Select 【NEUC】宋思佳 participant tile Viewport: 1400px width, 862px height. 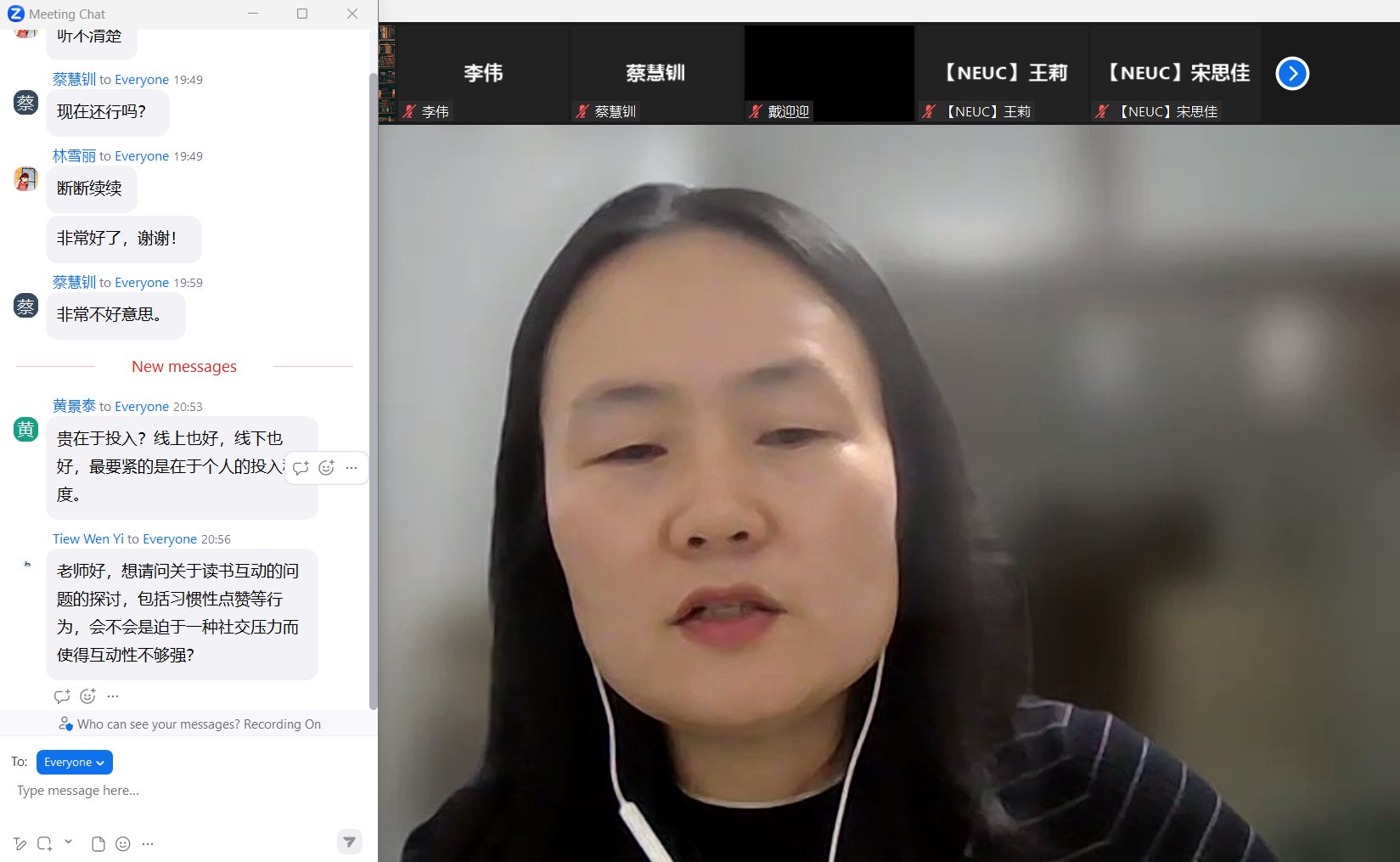pyautogui.click(x=1176, y=73)
